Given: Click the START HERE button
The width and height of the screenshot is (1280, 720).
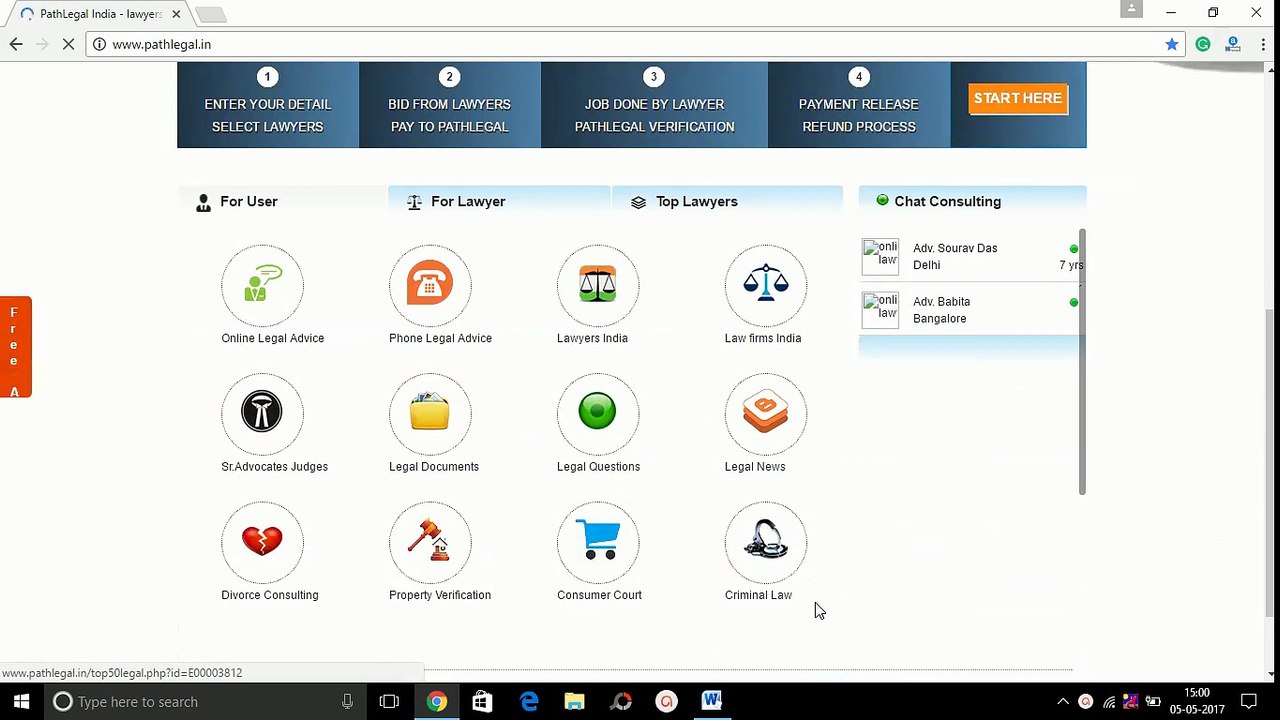Looking at the screenshot, I should pos(1018,98).
